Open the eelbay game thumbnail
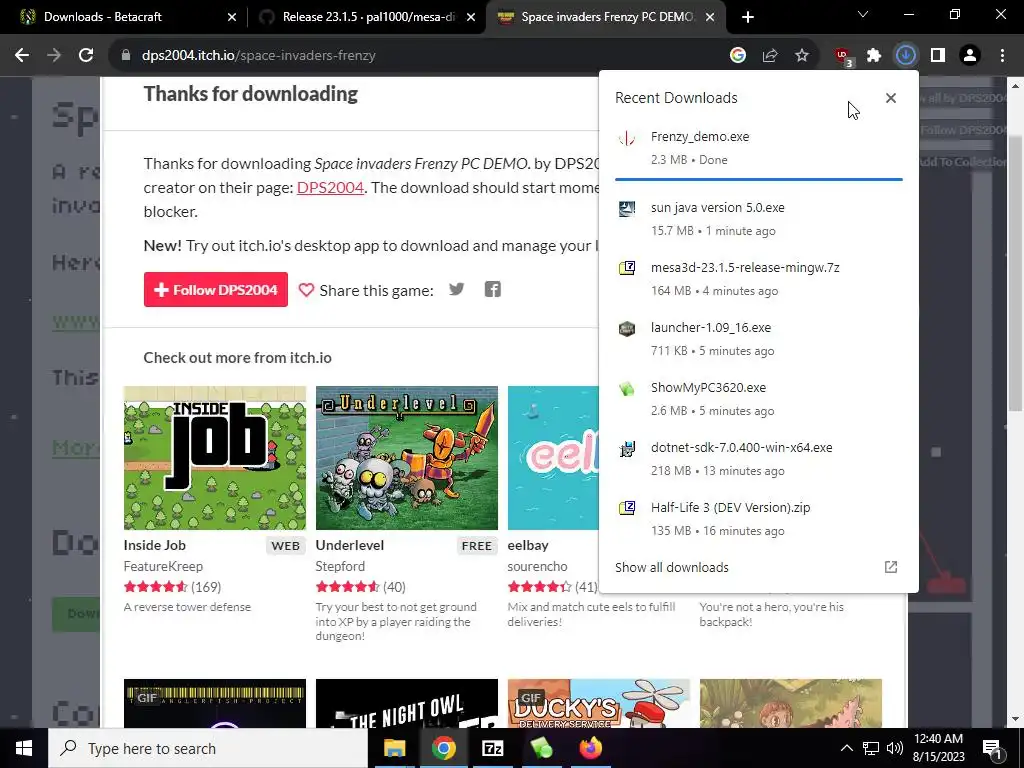Image resolution: width=1024 pixels, height=768 pixels. 553,458
